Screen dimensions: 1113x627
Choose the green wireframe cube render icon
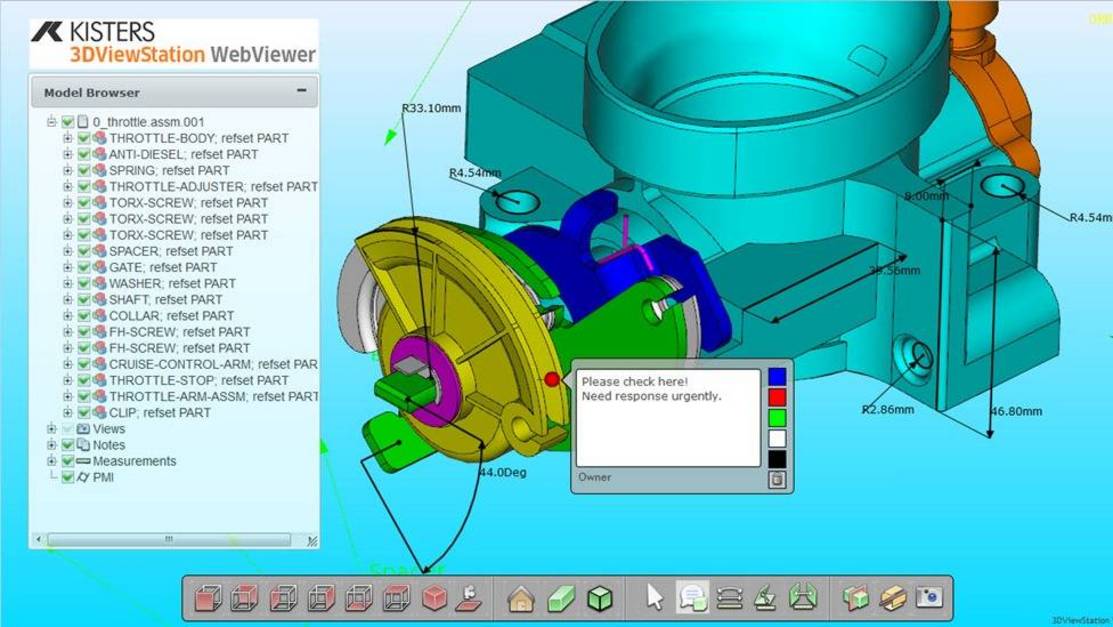pos(600,598)
